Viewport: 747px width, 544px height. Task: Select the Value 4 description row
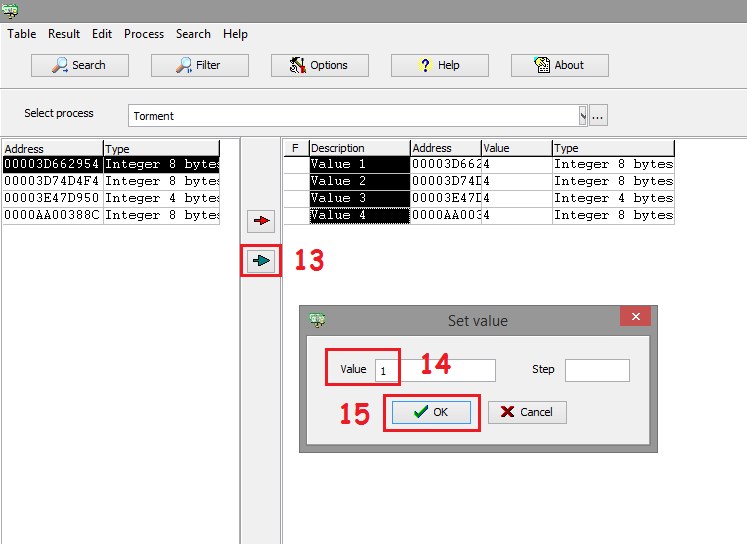tap(360, 216)
